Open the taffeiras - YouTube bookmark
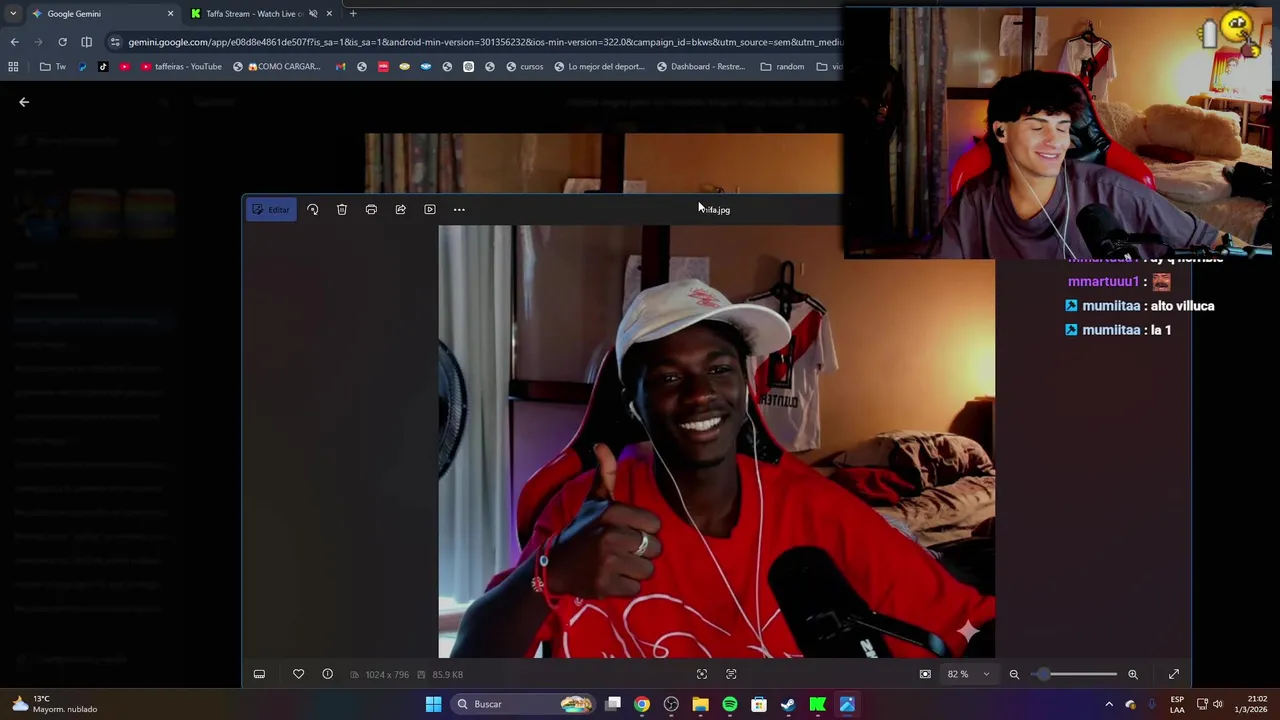1280x720 pixels. point(181,67)
